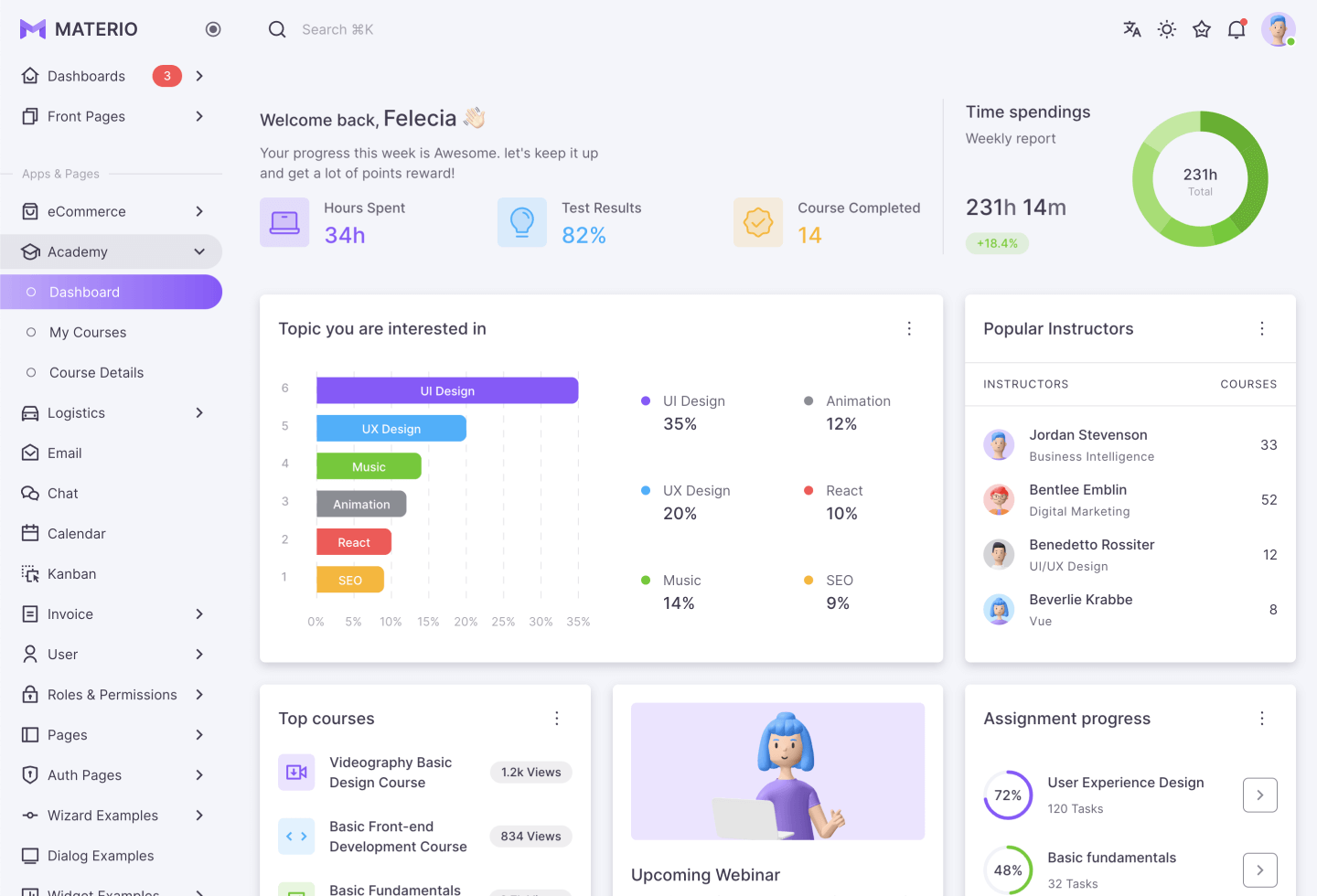The image size is (1317, 896).
Task: Open options menu for Topic you are interested in
Action: pos(909,328)
